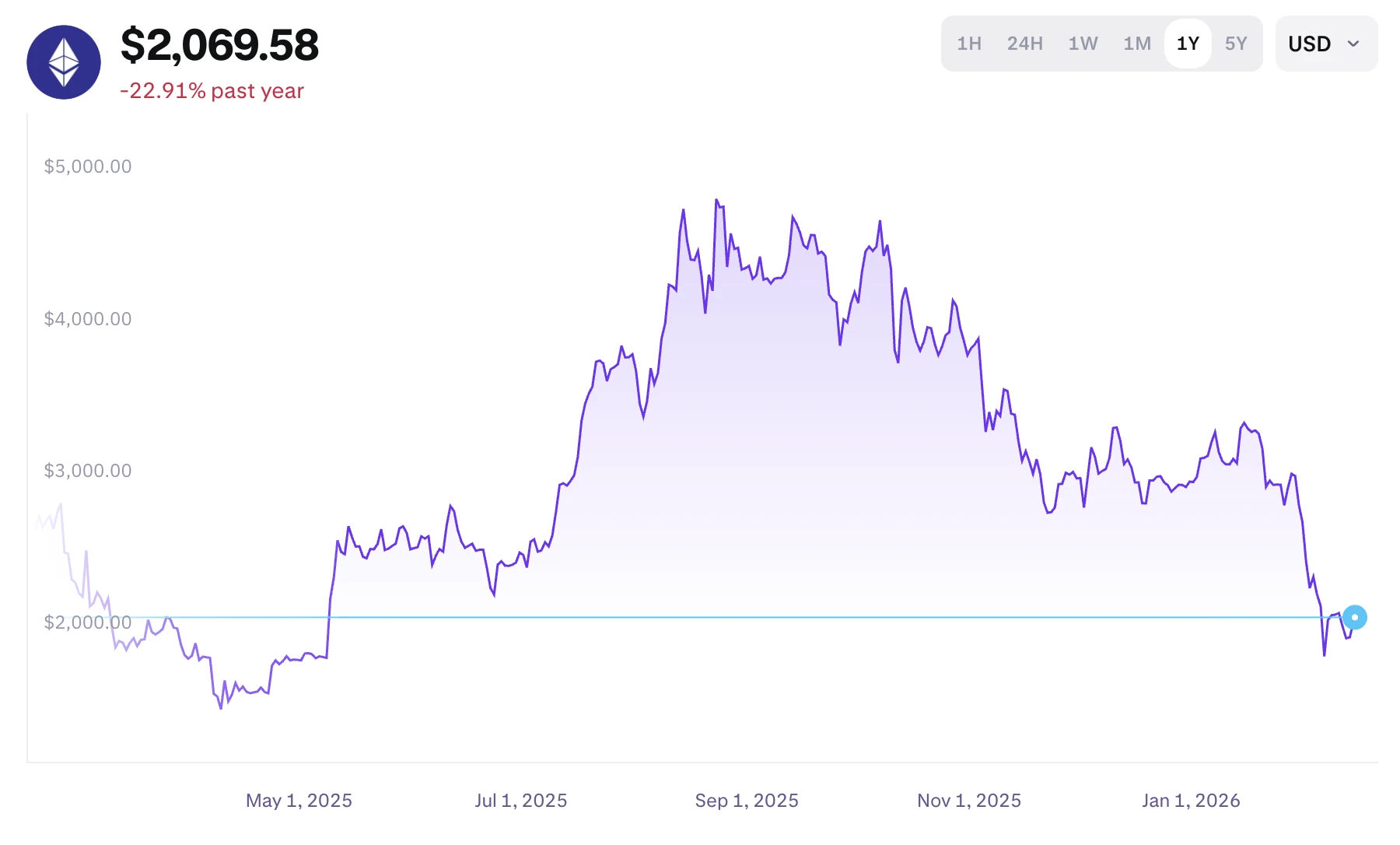Open the 1W price chart

pos(1083,44)
